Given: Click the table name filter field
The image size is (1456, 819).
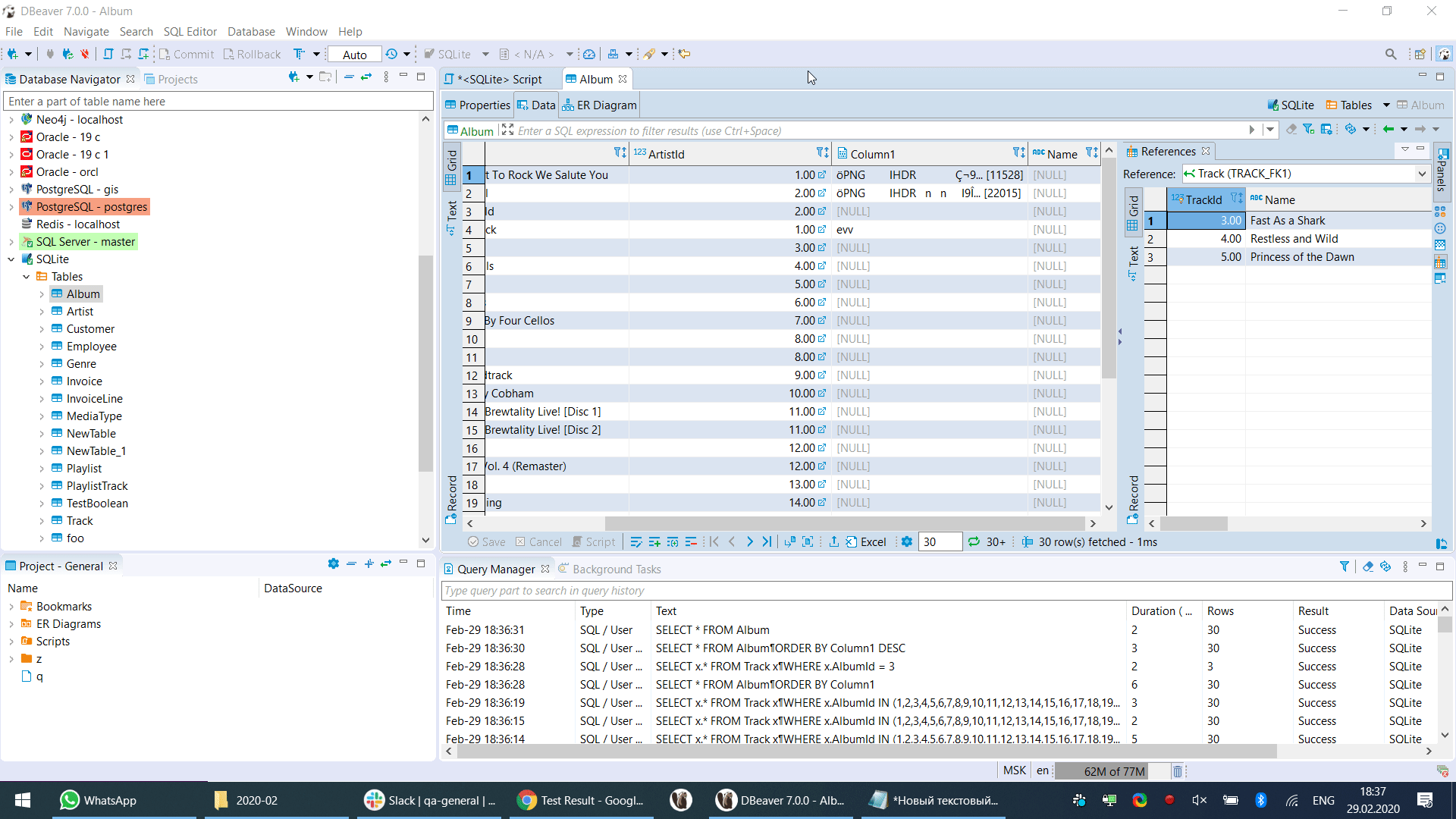Looking at the screenshot, I should tap(218, 102).
